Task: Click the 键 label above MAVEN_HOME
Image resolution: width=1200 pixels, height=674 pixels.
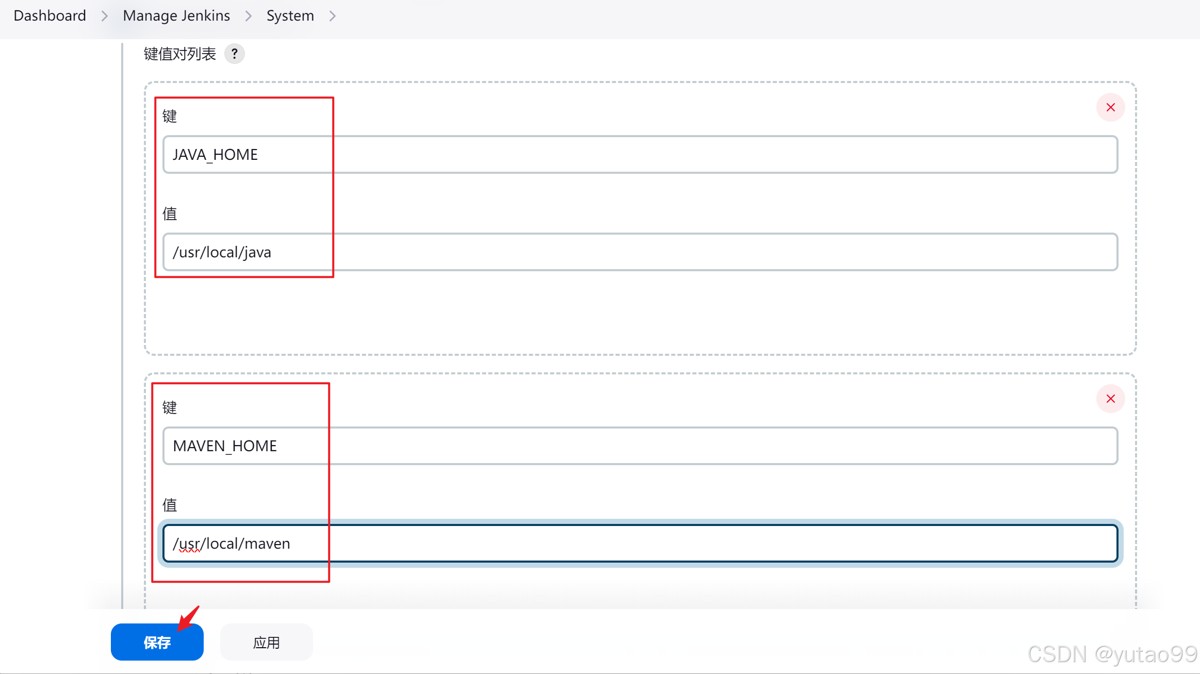Action: click(170, 407)
